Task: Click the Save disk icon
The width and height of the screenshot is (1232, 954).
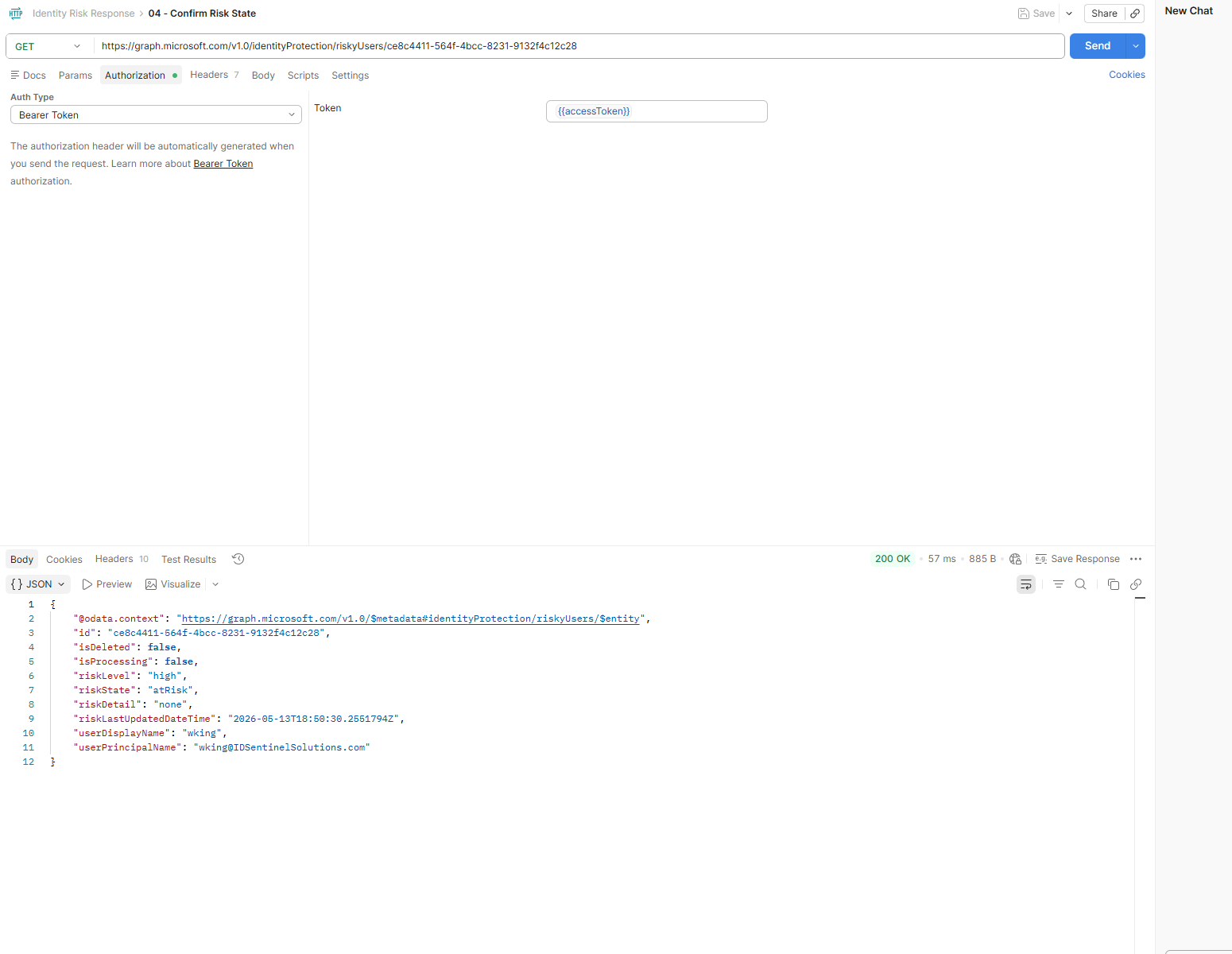Action: [1024, 14]
